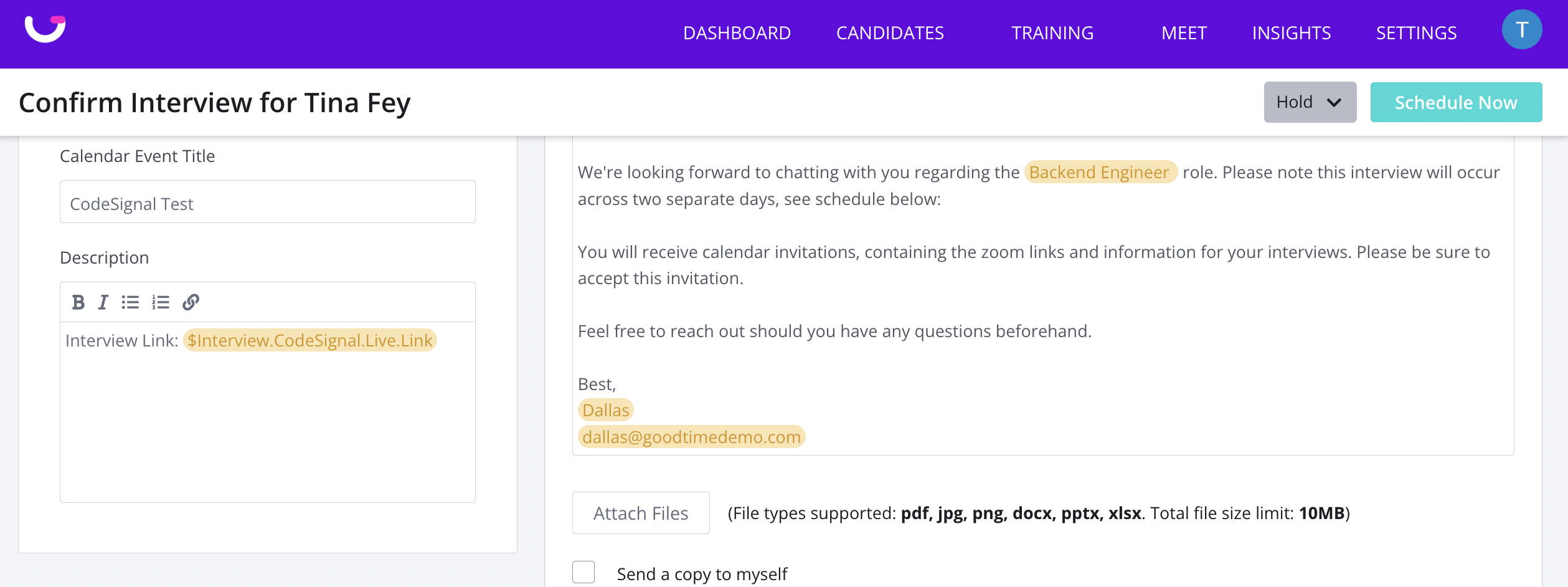1568x587 pixels.
Task: Toggle italic formatting in Description editor
Action: (x=103, y=302)
